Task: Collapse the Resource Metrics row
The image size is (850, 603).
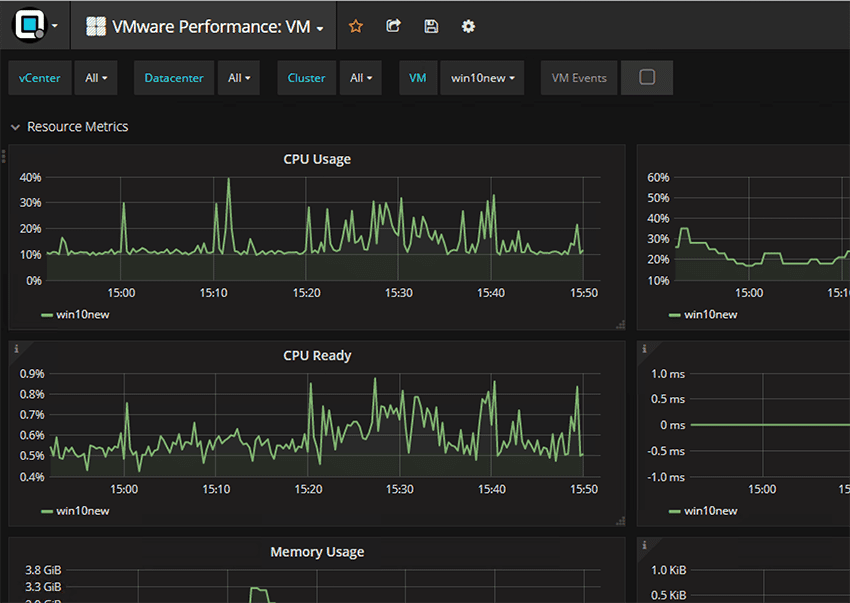Action: 15,127
